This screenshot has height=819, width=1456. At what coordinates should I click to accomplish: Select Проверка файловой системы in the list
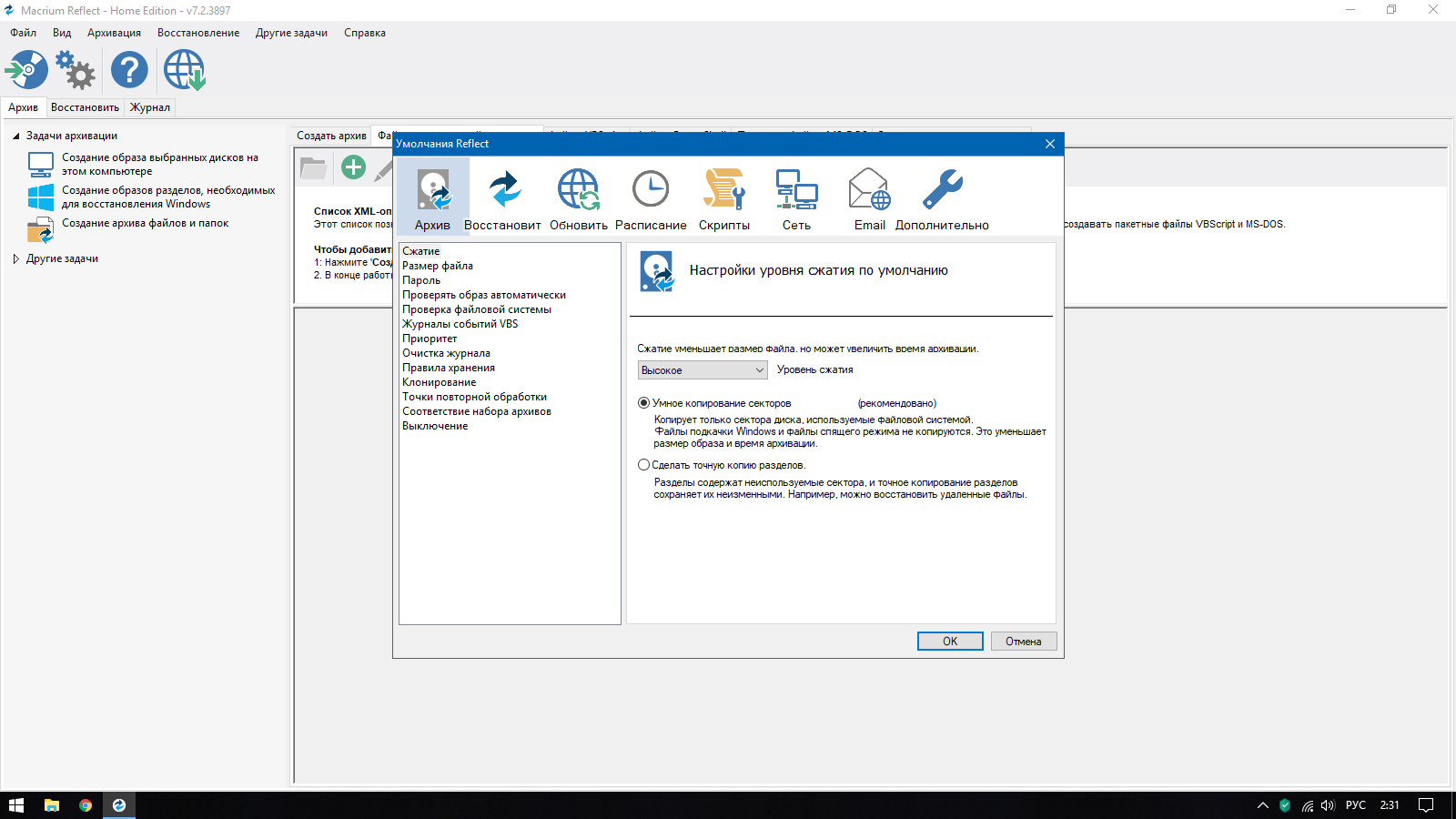coord(477,309)
